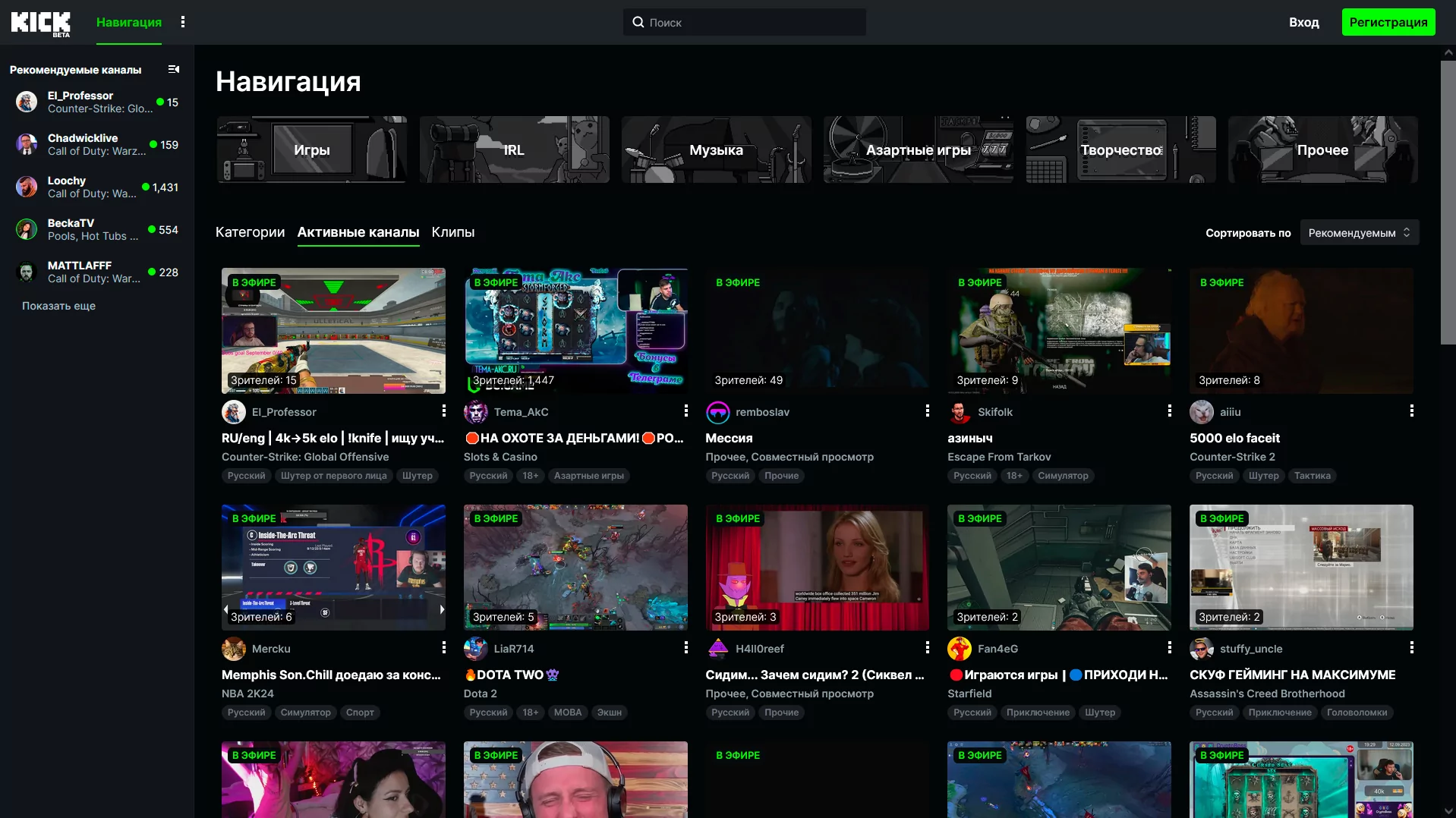Click the Шутер от первого лица tag
This screenshot has height=818, width=1456.
(334, 476)
